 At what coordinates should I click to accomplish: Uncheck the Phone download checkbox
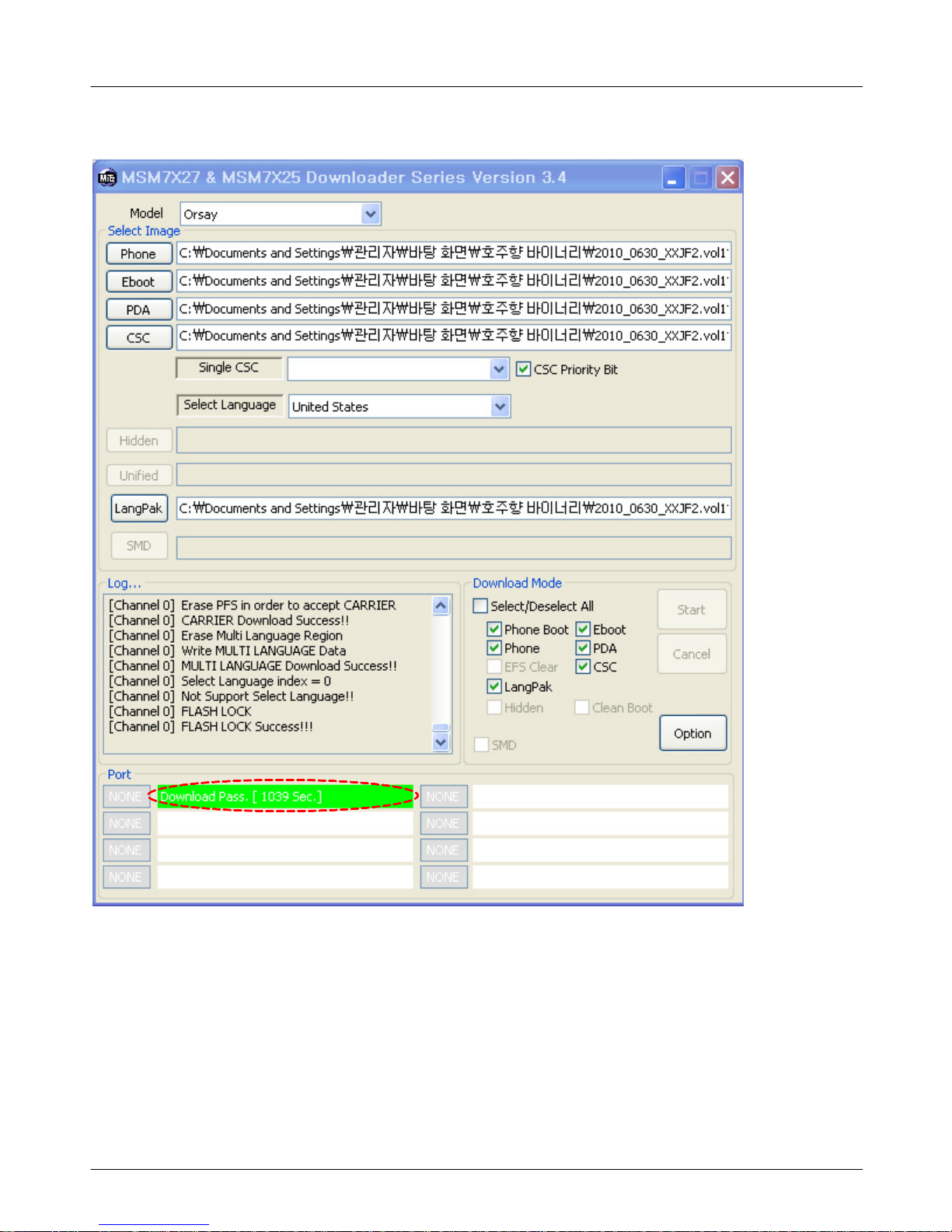click(494, 647)
